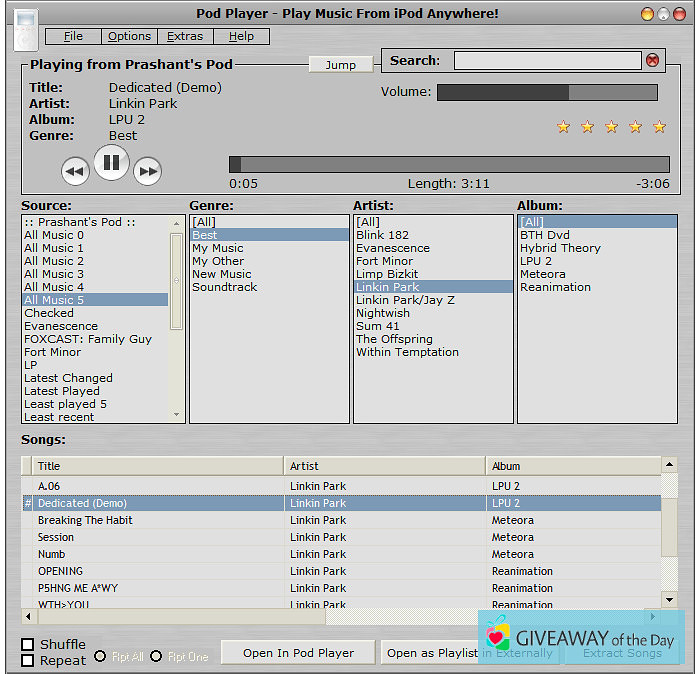700x674 pixels.
Task: Select the Rpt All radio button
Action: coord(100,657)
